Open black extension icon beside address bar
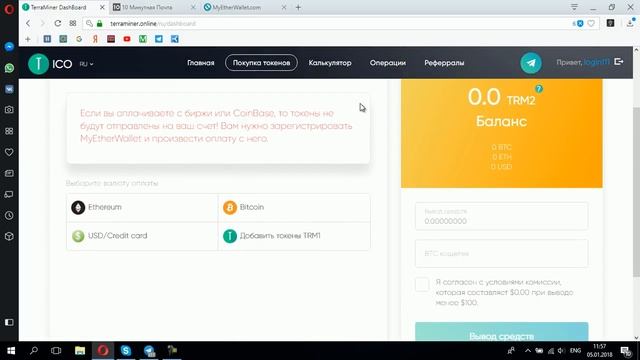This screenshot has height=360, width=640. point(611,23)
